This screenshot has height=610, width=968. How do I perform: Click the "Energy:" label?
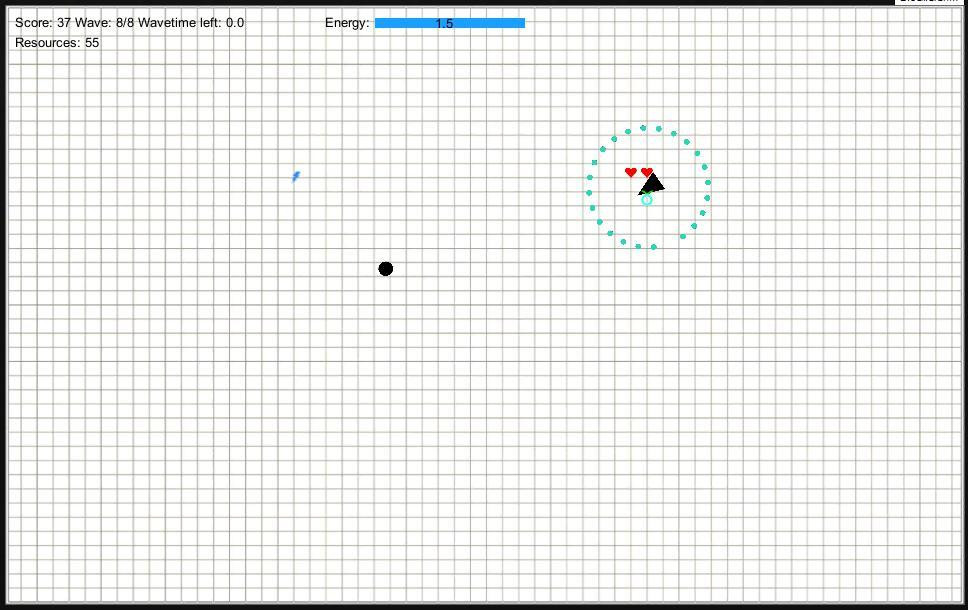pyautogui.click(x=347, y=23)
